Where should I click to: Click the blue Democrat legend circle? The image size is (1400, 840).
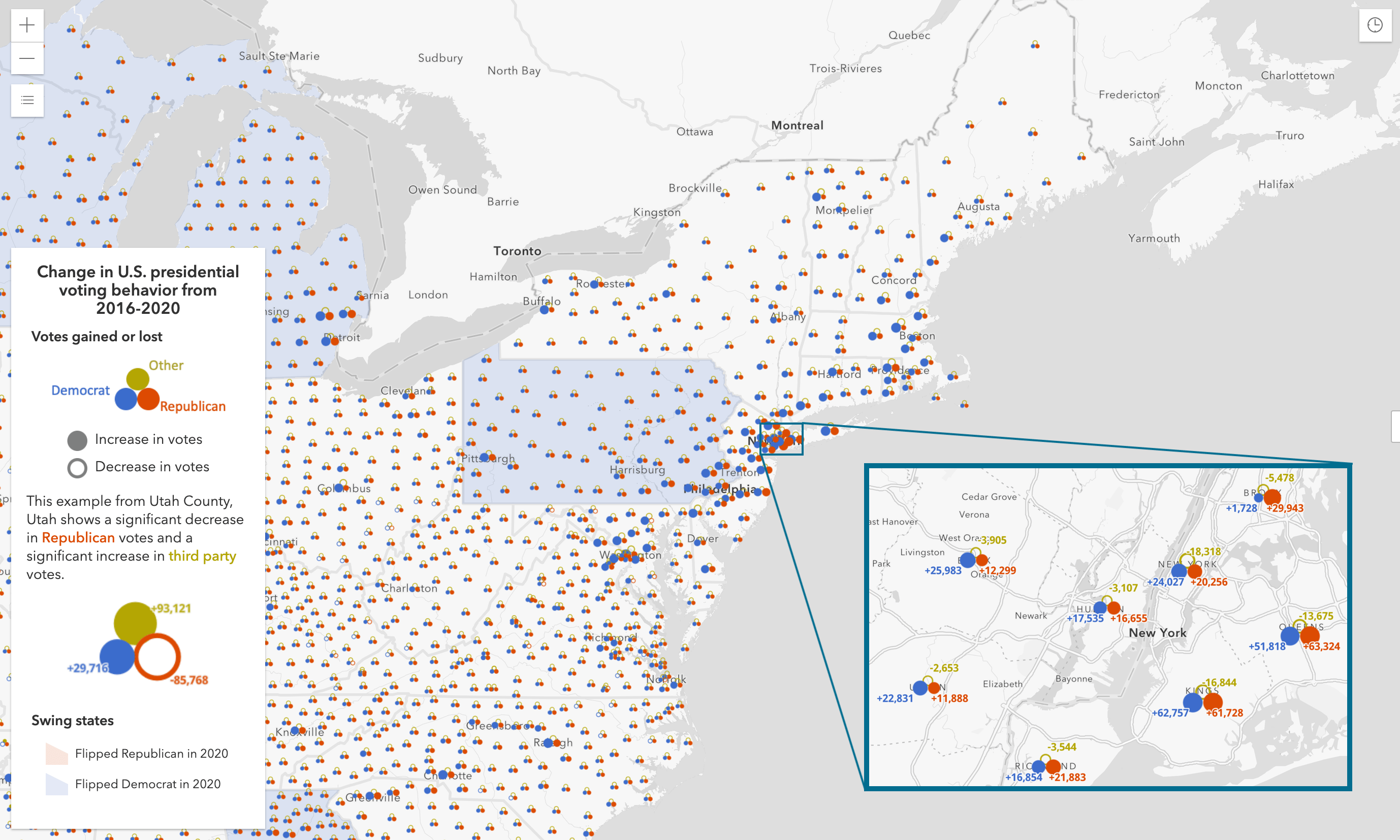click(x=125, y=399)
